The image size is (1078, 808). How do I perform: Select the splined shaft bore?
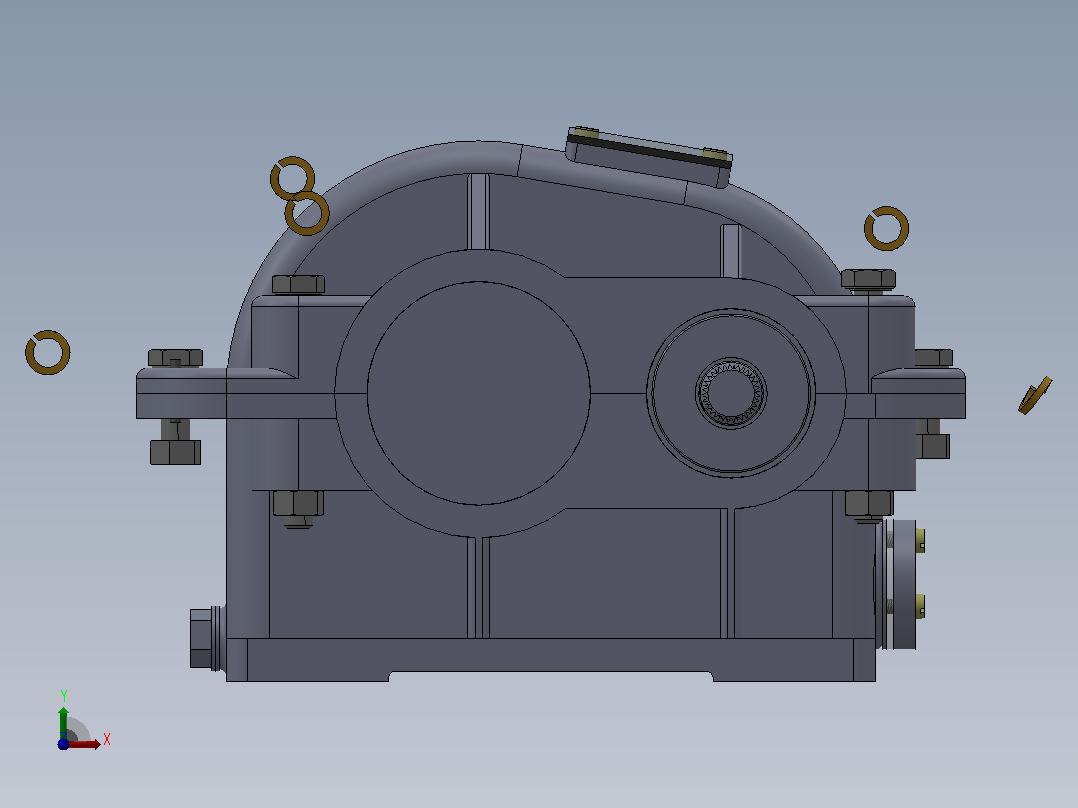731,393
